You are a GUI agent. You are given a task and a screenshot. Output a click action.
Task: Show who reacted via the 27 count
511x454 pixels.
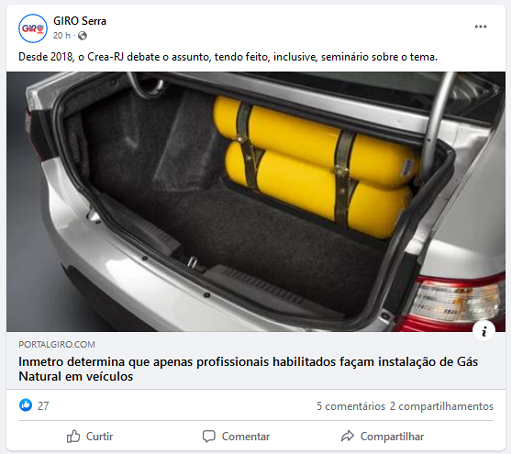click(x=43, y=406)
